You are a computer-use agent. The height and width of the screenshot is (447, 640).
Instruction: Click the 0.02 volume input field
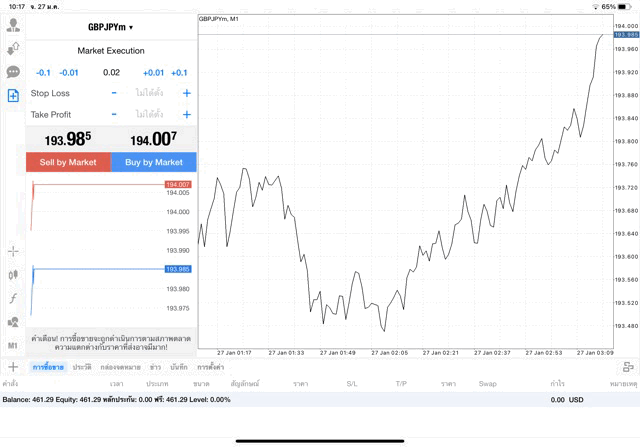click(111, 73)
